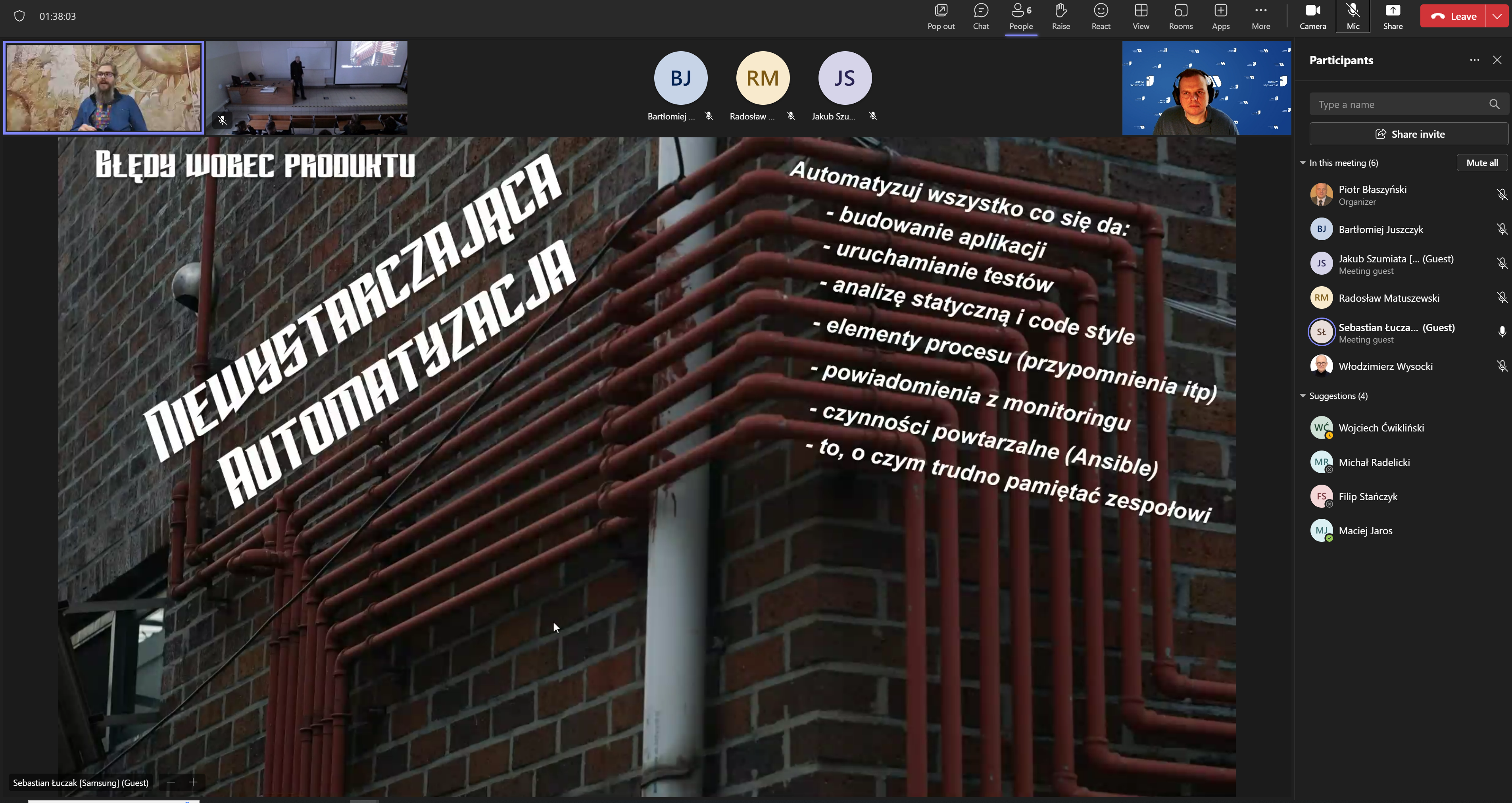This screenshot has width=1512, height=803.
Task: Open the React emoji panel
Action: click(1100, 15)
